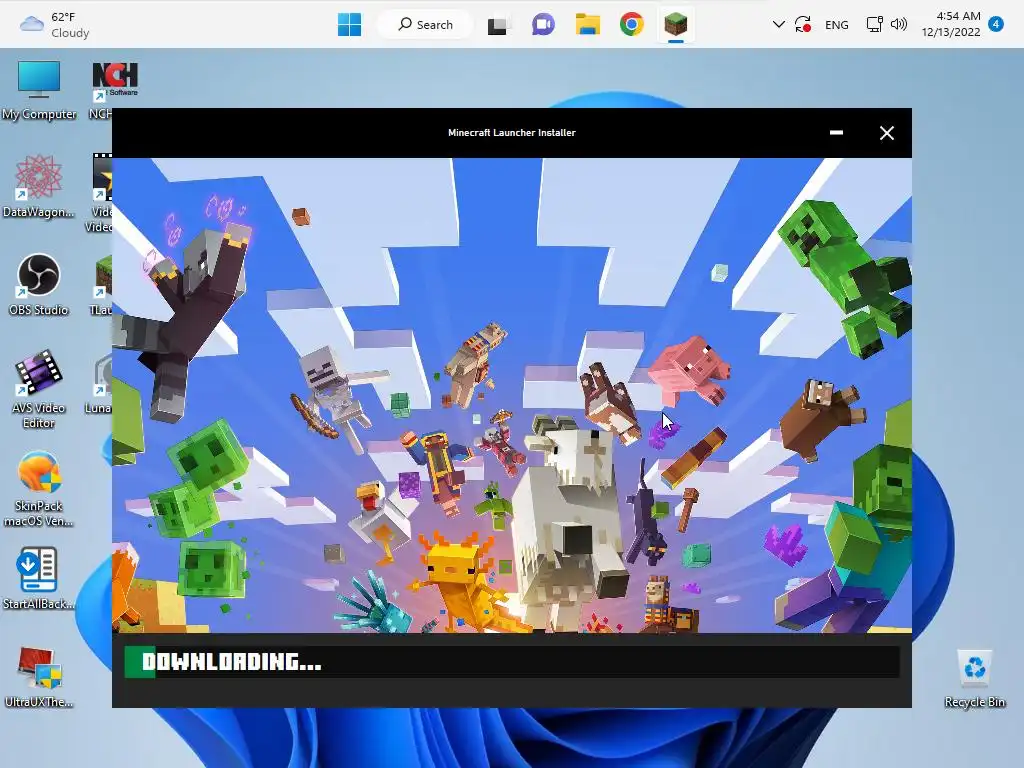Open the network status tray icon
Viewport: 1024px width, 768px height.
point(874,25)
